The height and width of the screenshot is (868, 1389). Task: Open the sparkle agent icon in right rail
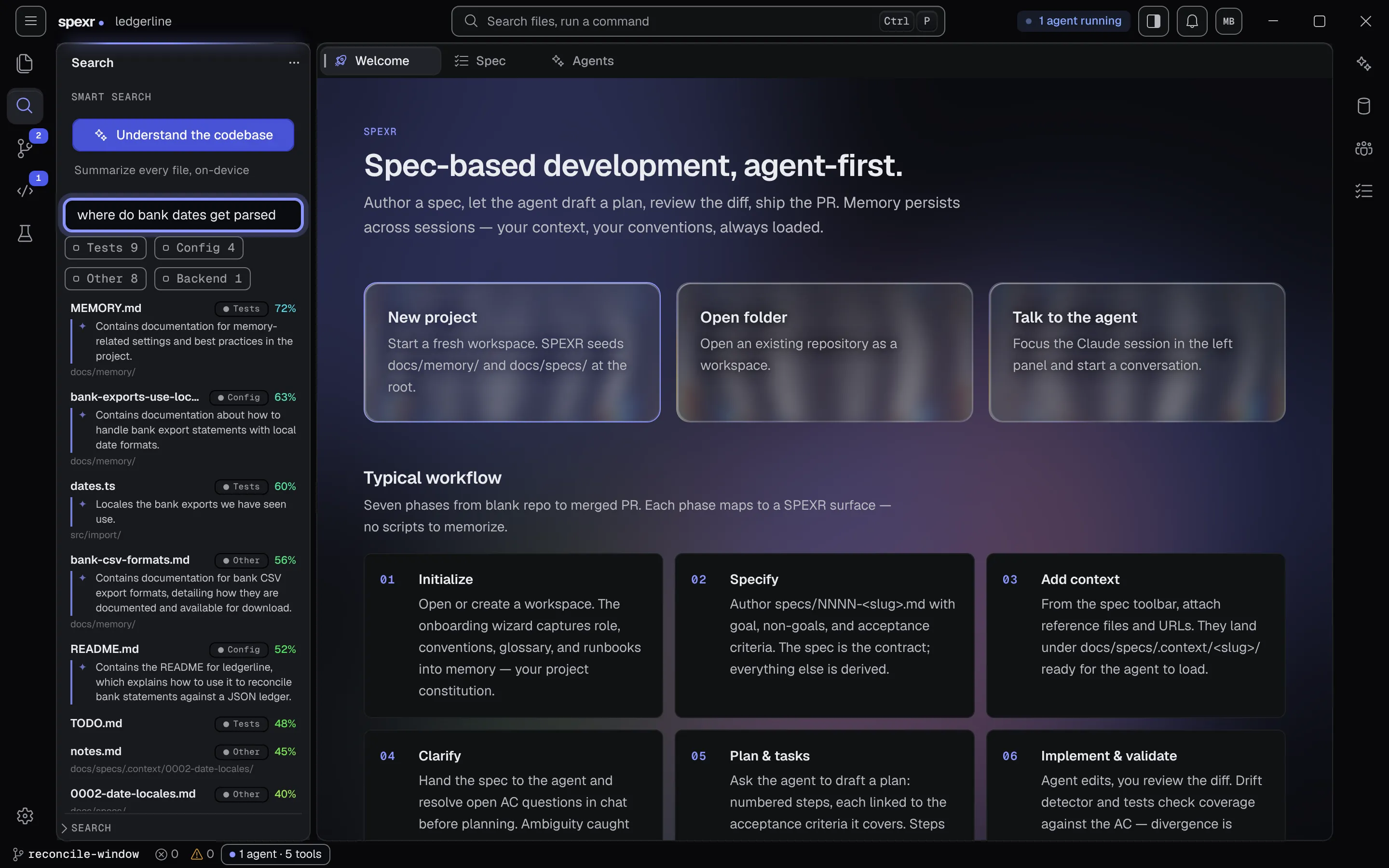[1364, 63]
